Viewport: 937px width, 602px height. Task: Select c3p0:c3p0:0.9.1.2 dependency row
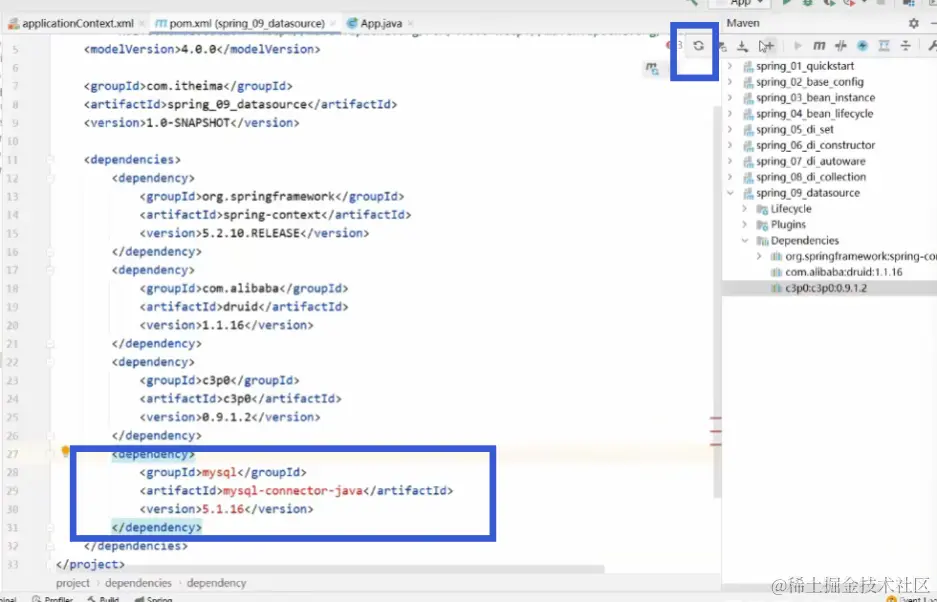click(829, 288)
